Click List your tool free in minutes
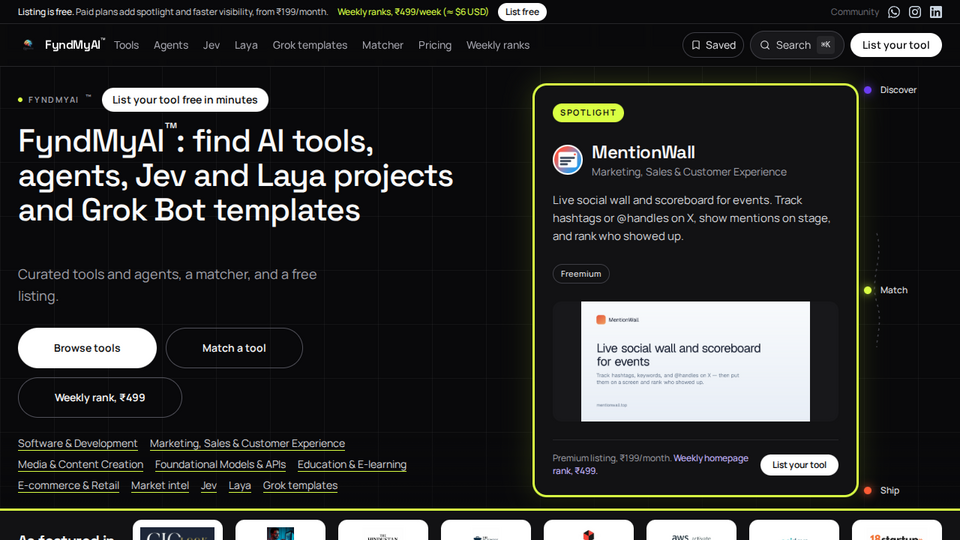 (x=185, y=100)
